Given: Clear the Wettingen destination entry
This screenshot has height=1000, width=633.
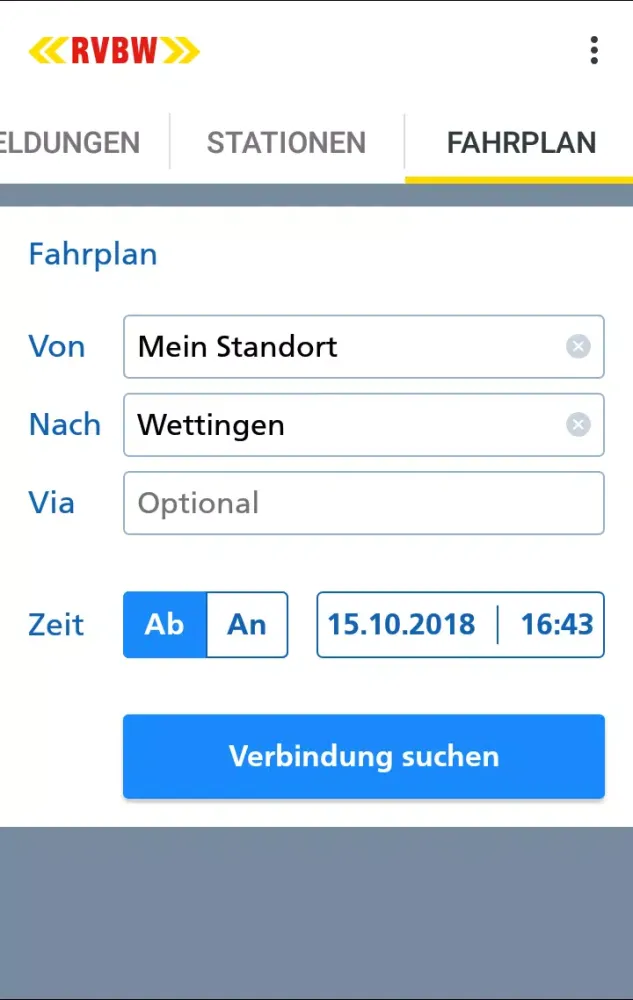Looking at the screenshot, I should [x=578, y=425].
